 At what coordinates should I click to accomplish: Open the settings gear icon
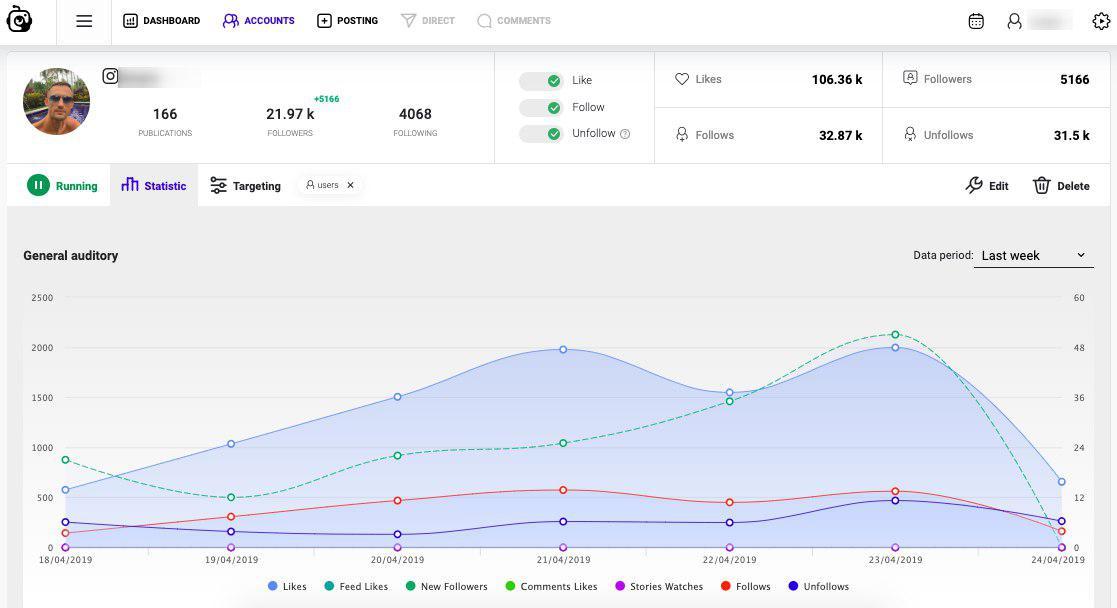point(1101,21)
